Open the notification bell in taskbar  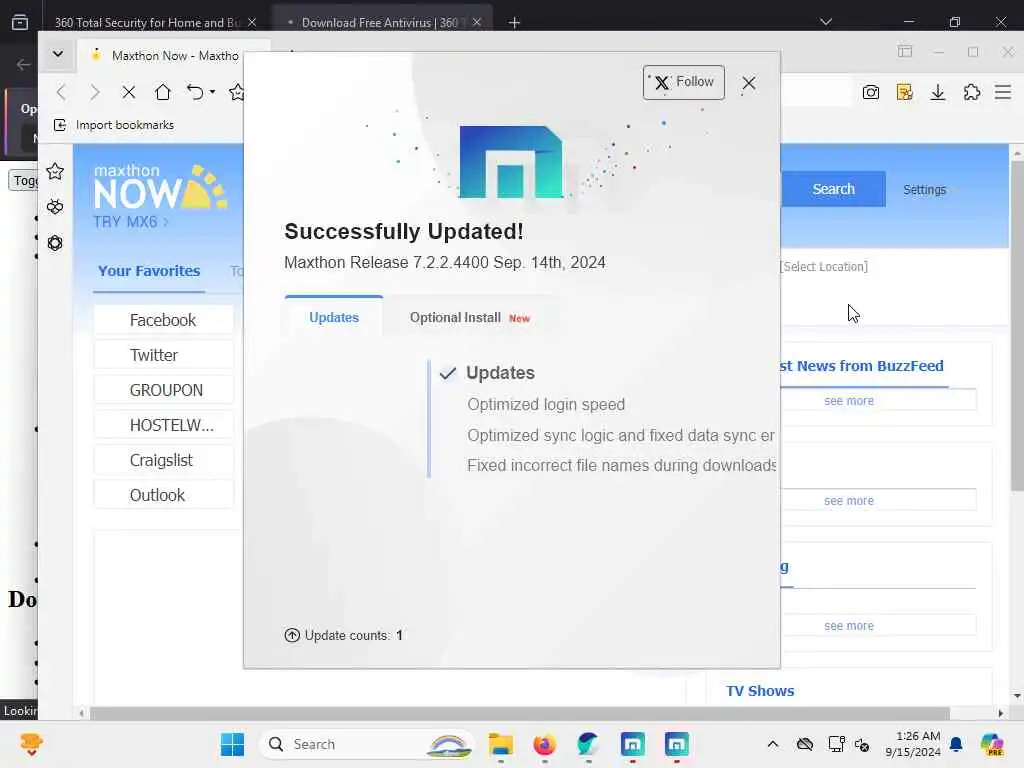click(956, 744)
